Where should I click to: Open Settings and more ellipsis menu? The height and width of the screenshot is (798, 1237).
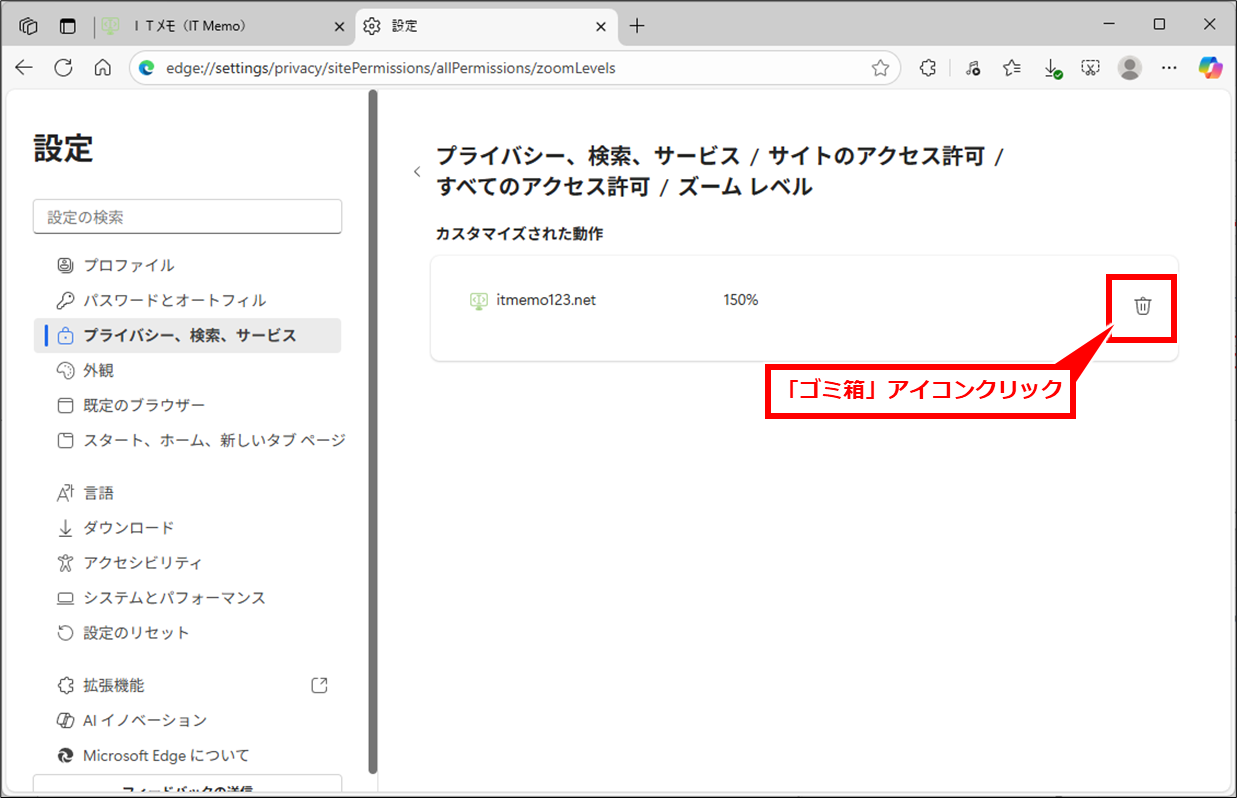[x=1169, y=67]
